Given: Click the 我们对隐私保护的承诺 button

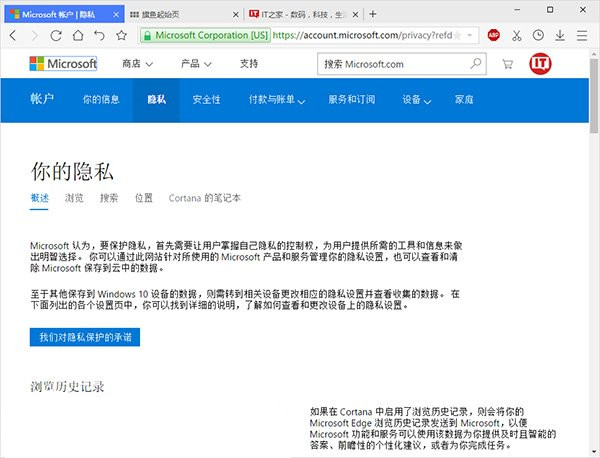Looking at the screenshot, I should point(85,337).
